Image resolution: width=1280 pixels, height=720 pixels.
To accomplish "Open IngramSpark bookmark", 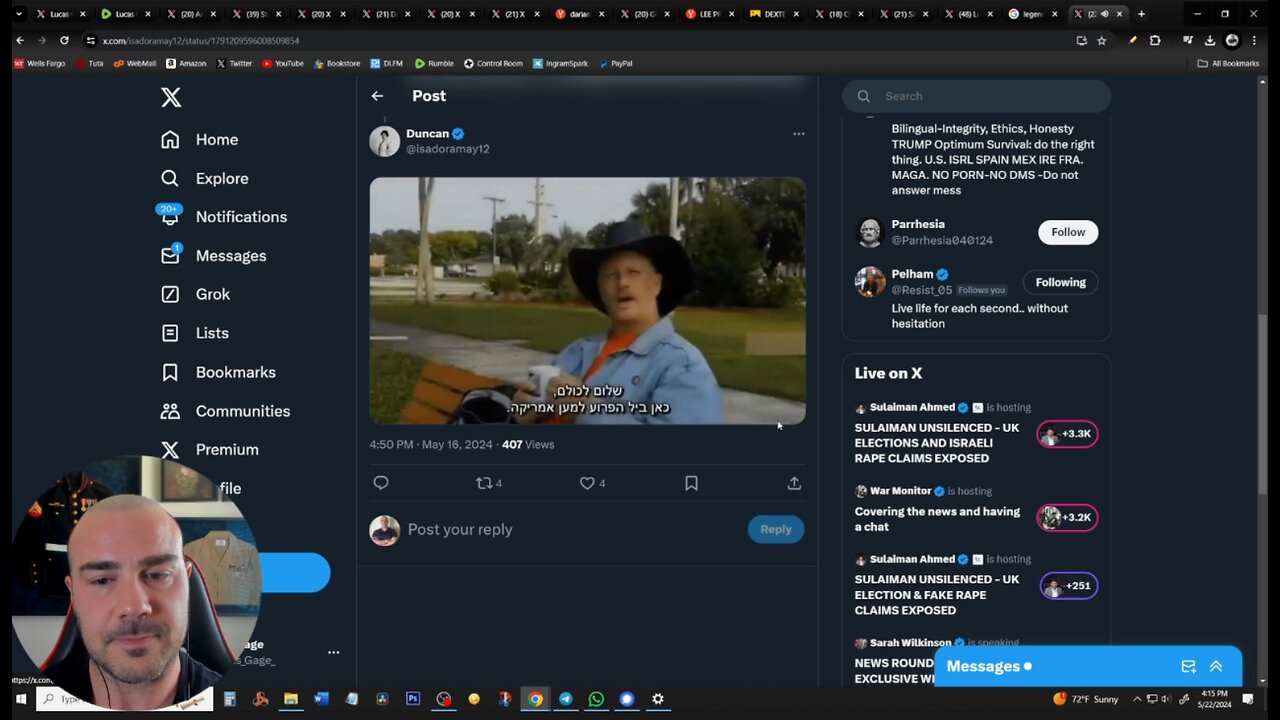I will tap(560, 63).
